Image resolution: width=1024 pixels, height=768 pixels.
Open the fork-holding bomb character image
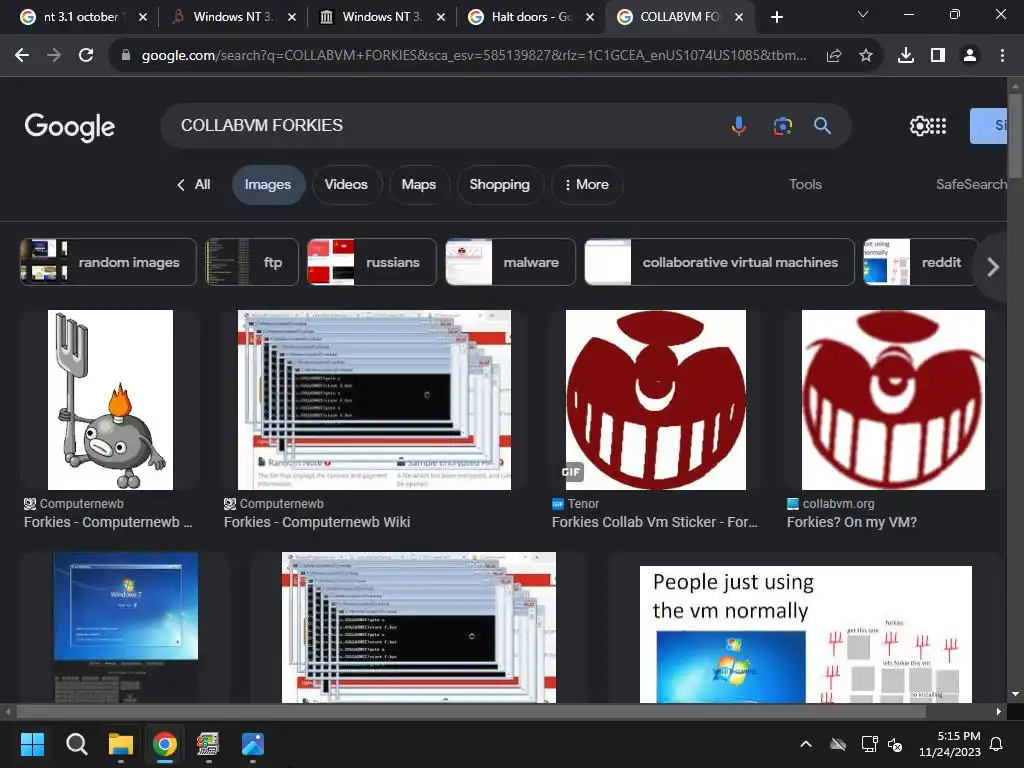110,400
